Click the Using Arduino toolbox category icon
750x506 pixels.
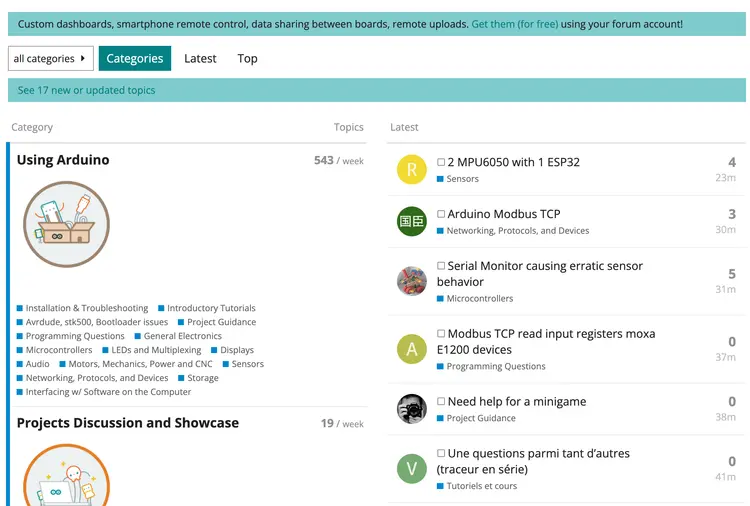pos(66,224)
